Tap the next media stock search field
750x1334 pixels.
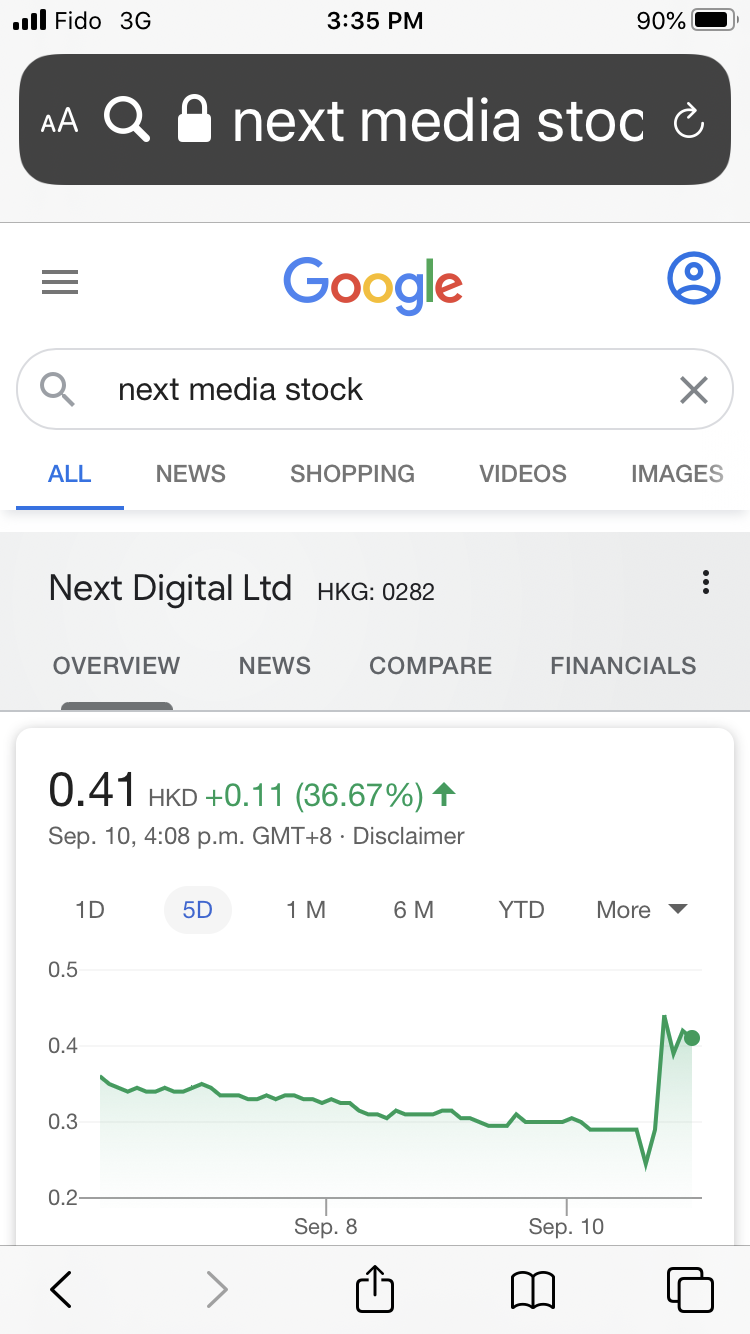375,389
